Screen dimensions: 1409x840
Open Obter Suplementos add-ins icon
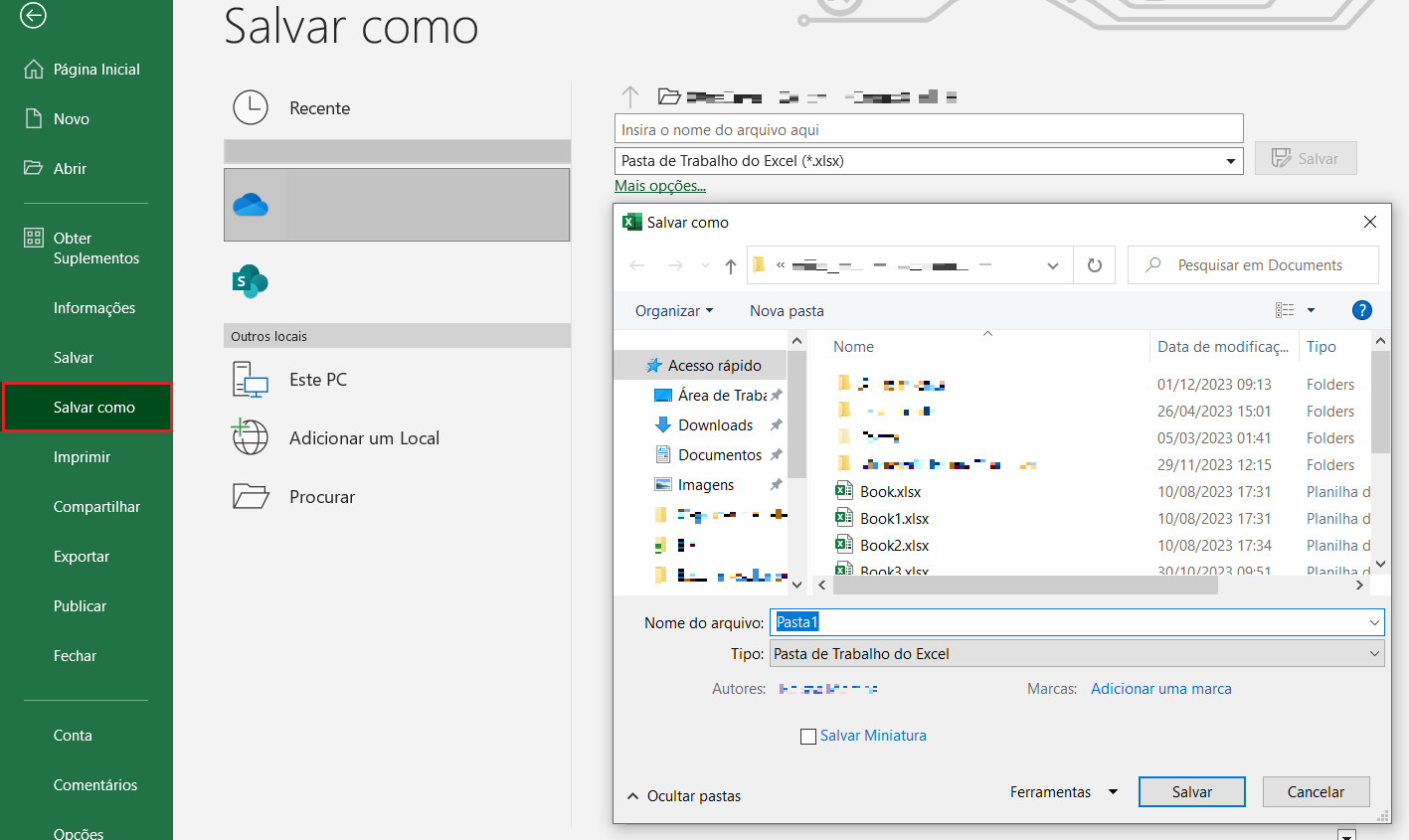click(34, 238)
